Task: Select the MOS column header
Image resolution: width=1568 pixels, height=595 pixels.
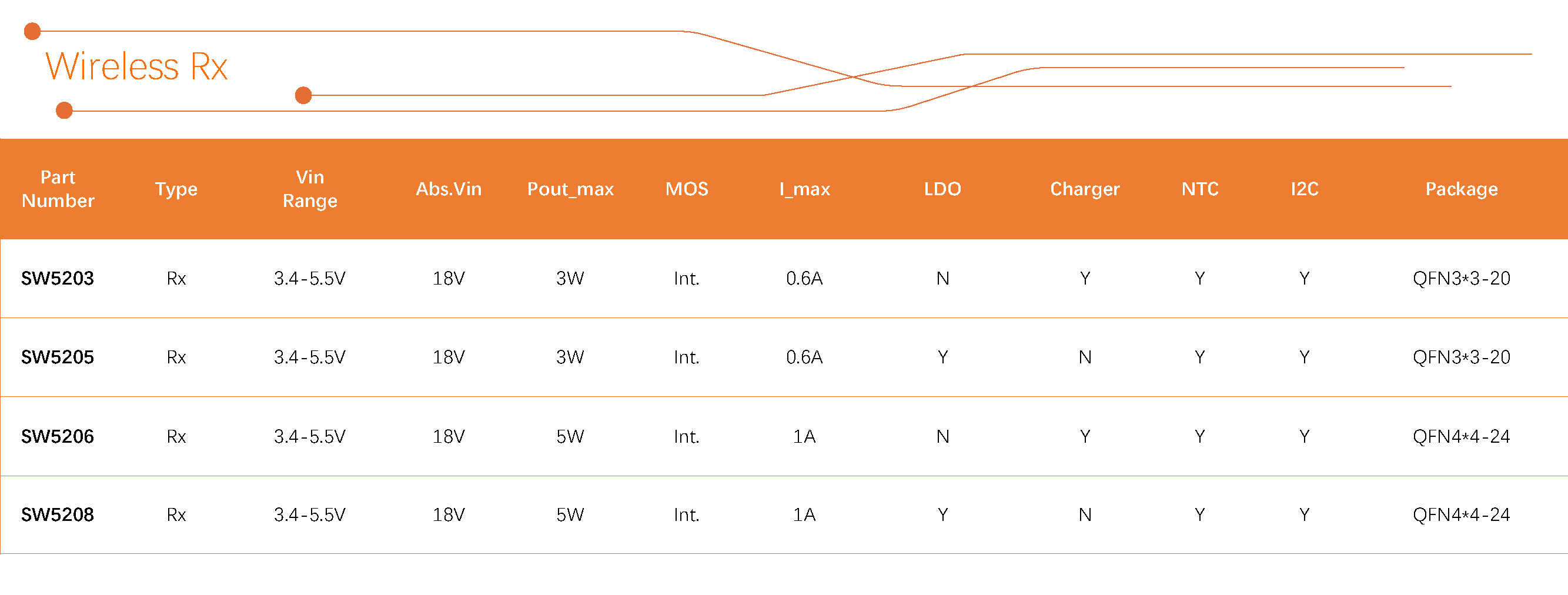Action: tap(687, 189)
